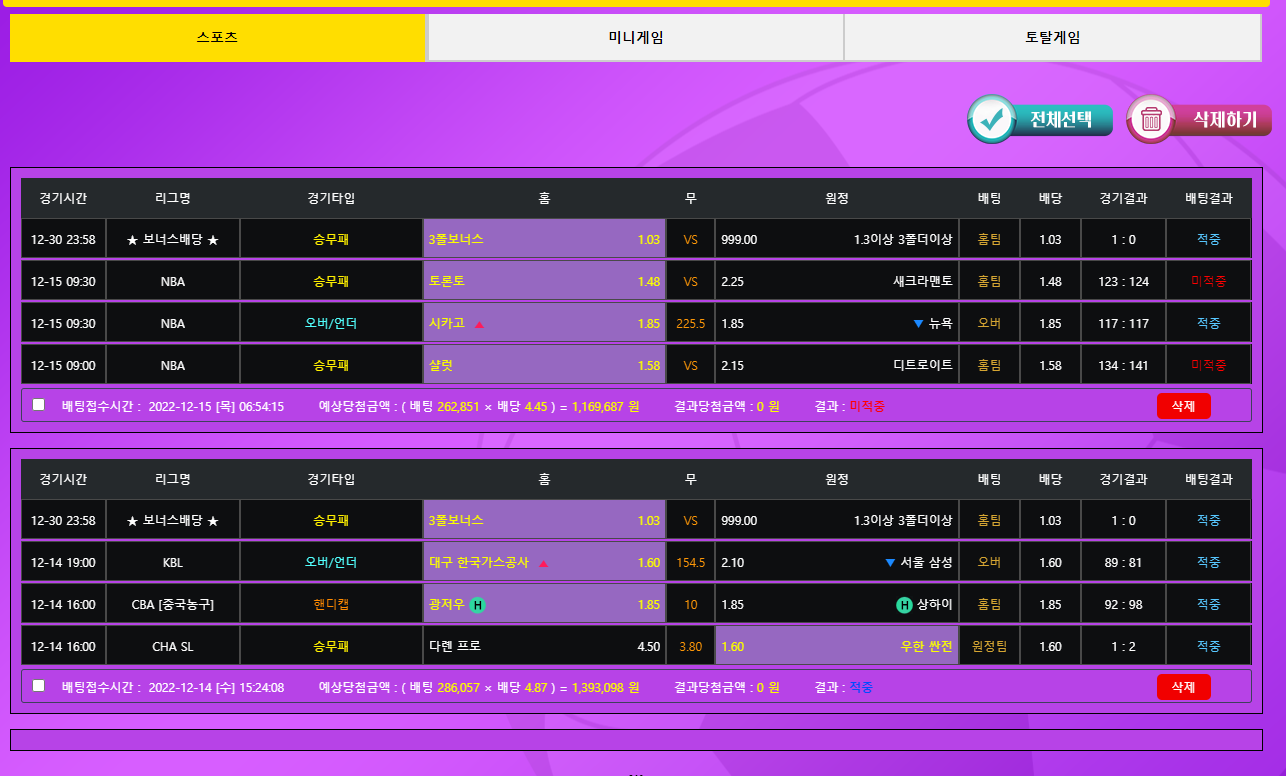Click the green H badge next to 광저우
This screenshot has height=776, width=1286.
click(478, 605)
